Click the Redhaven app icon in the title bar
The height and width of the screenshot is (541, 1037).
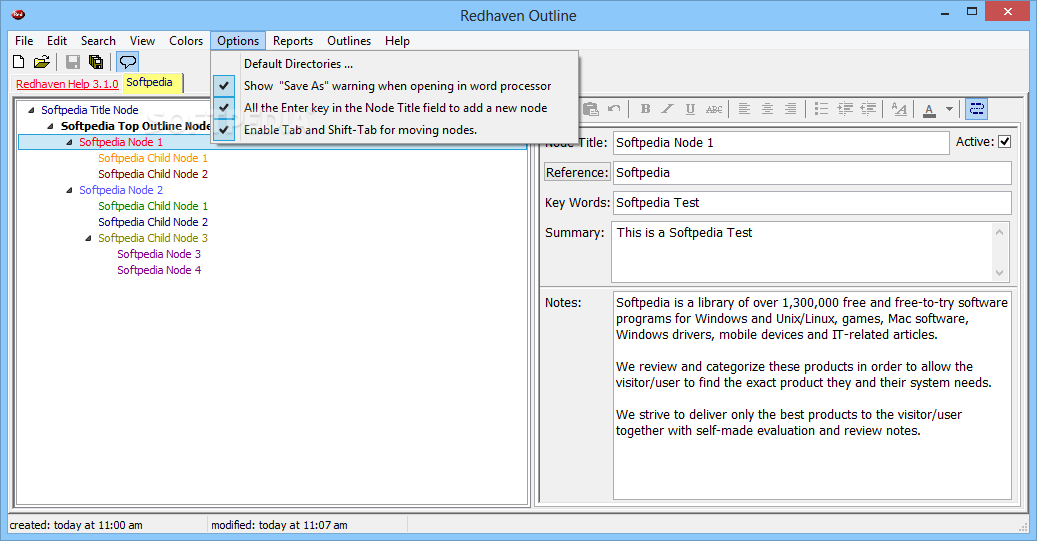pyautogui.click(x=18, y=15)
